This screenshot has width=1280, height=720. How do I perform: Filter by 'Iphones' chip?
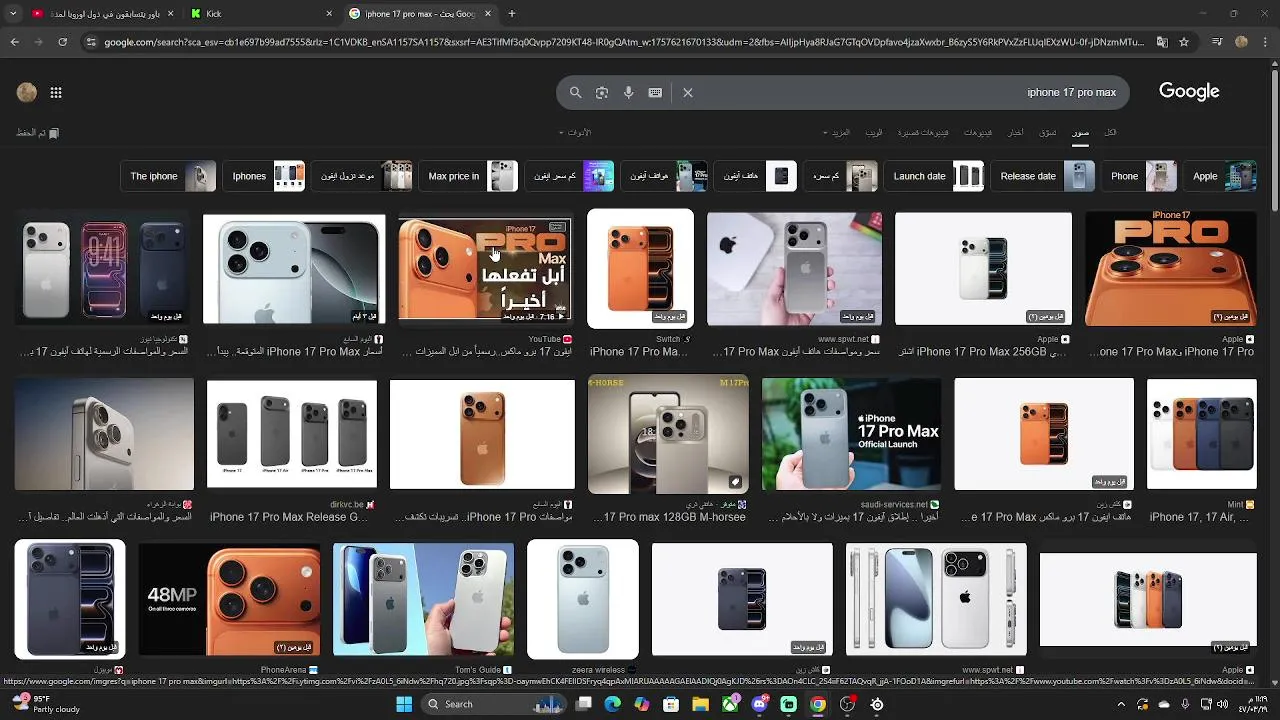(x=264, y=176)
